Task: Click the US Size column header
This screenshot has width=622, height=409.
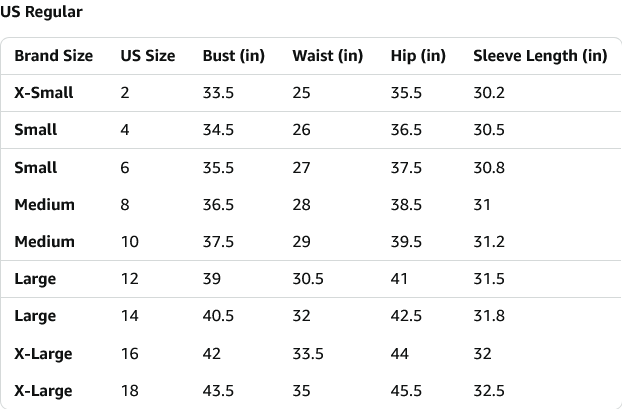Action: [147, 56]
